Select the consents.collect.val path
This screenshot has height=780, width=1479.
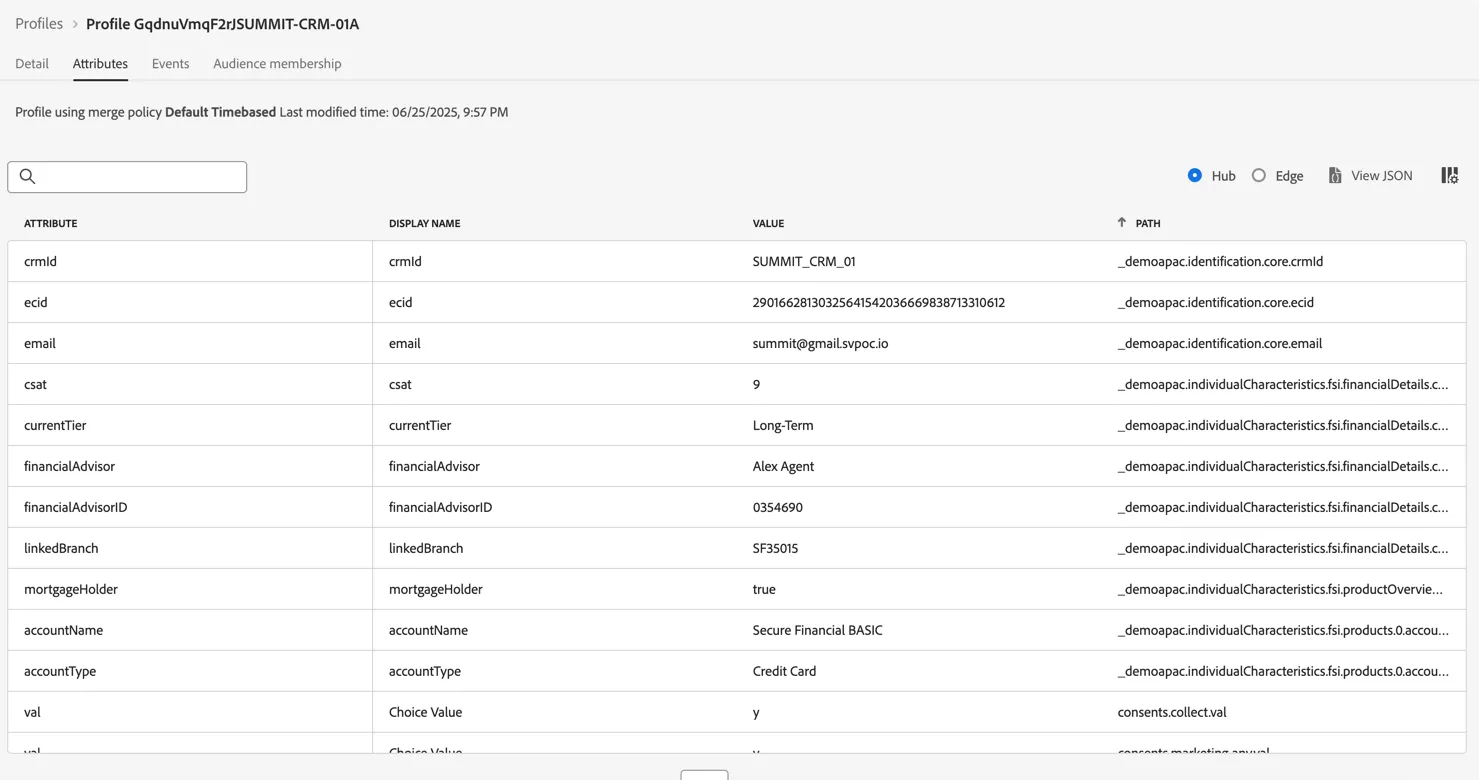1172,712
